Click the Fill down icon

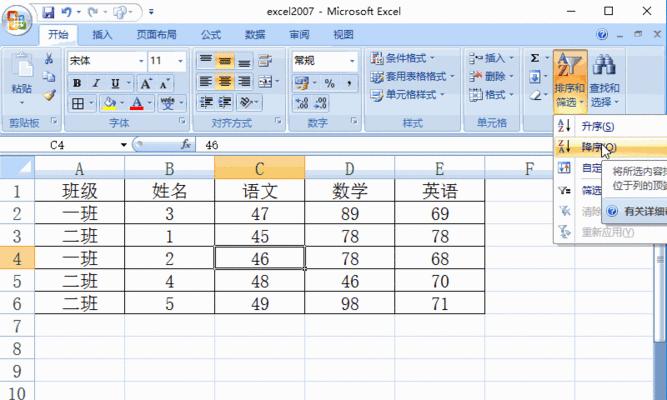click(x=534, y=77)
